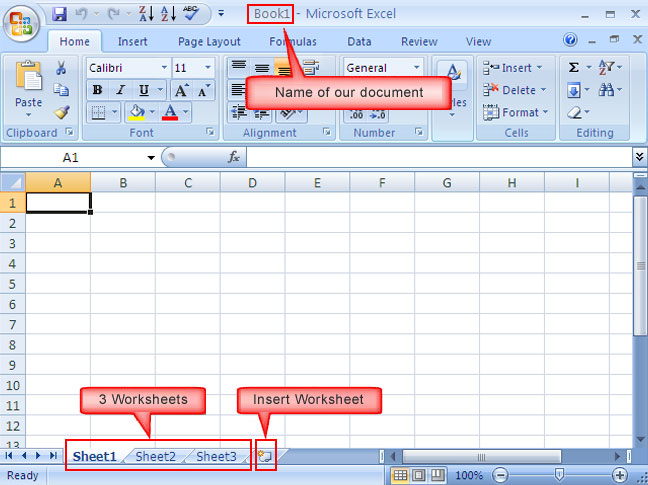Apply the red font color
Image resolution: width=648 pixels, height=485 pixels.
click(170, 112)
